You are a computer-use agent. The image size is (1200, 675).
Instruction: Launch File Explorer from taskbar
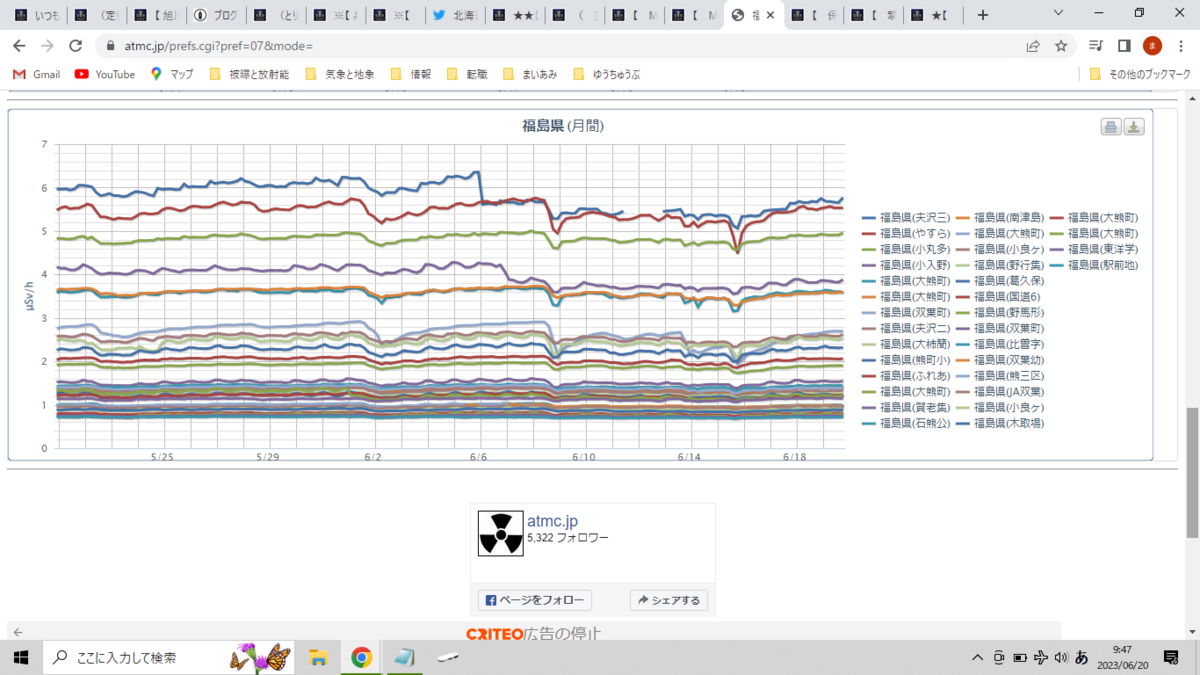pos(318,657)
